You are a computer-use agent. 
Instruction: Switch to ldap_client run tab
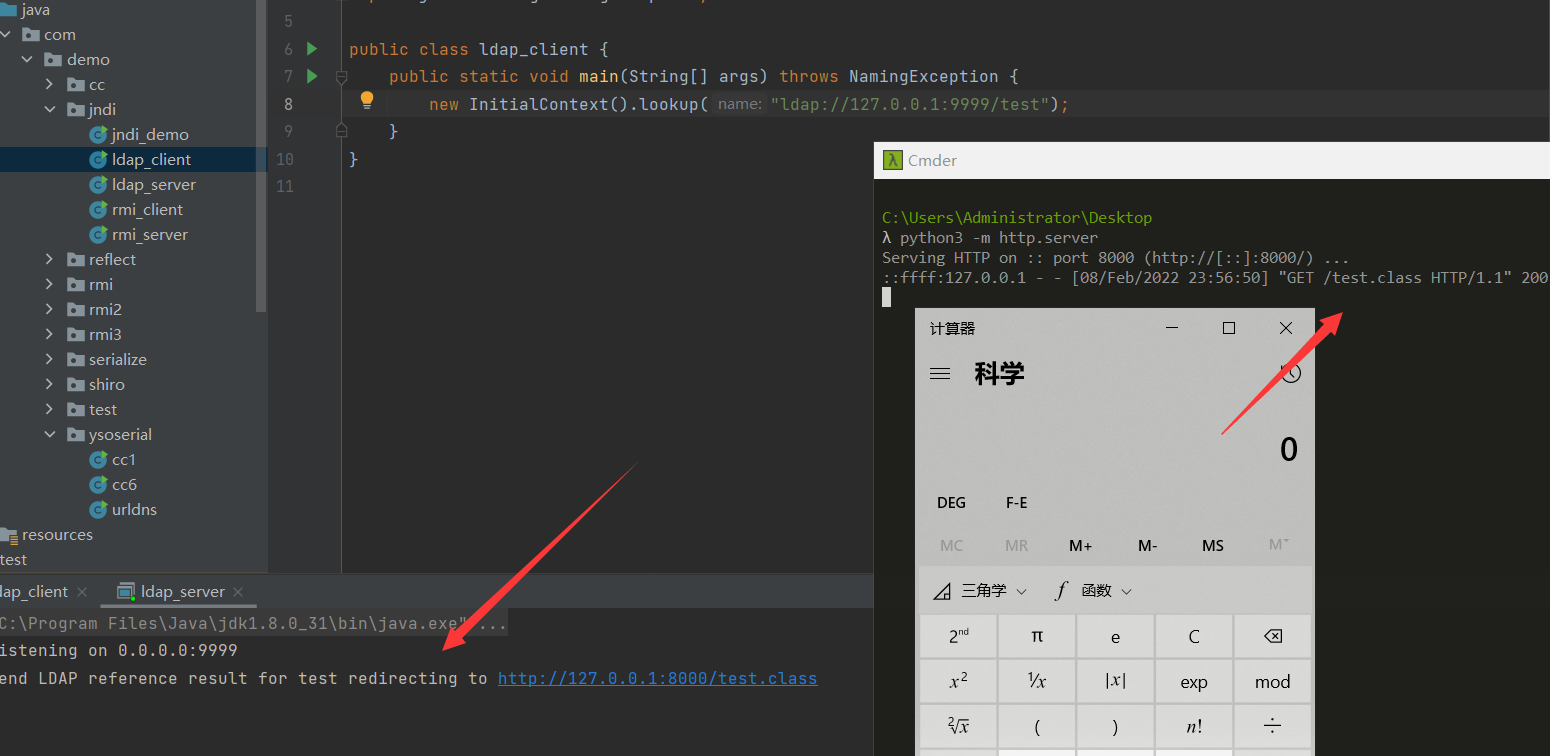point(34,591)
